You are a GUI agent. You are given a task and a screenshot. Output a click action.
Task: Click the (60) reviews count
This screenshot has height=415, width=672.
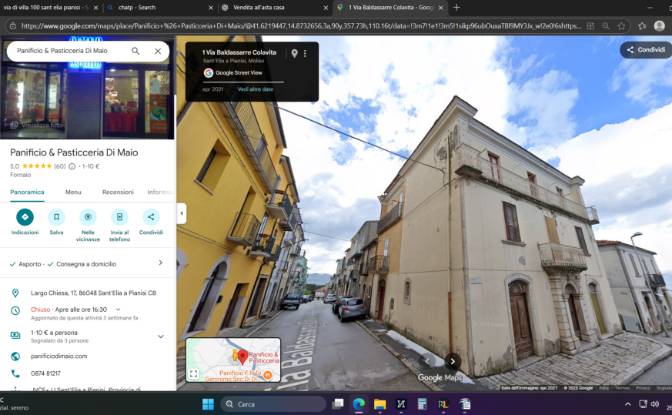tap(60, 166)
